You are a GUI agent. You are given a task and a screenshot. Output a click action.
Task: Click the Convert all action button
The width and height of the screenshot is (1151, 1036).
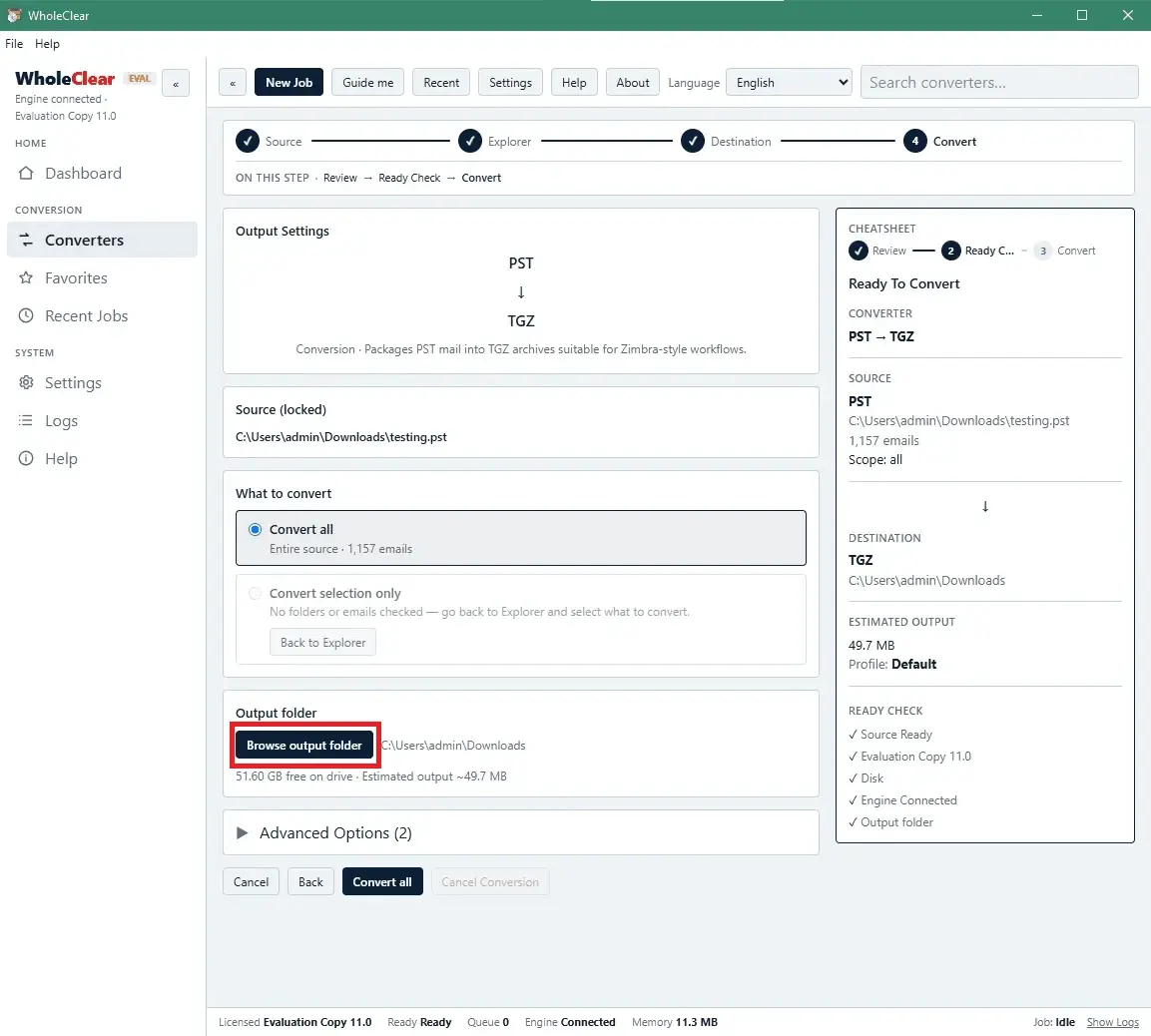click(x=382, y=882)
